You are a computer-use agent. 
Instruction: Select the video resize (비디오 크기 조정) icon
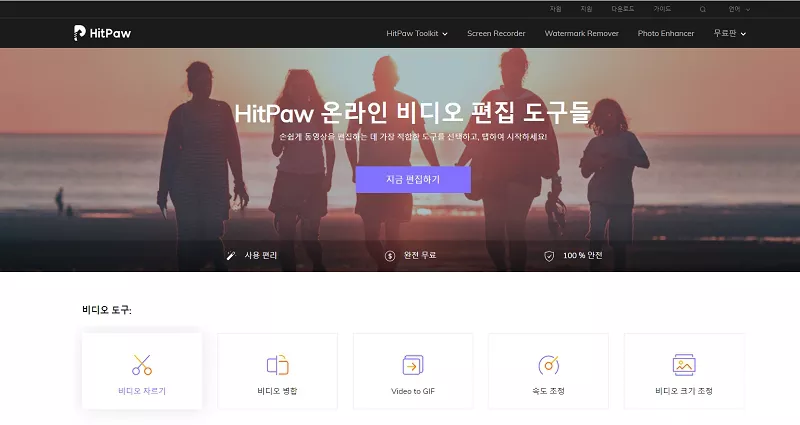tap(684, 365)
